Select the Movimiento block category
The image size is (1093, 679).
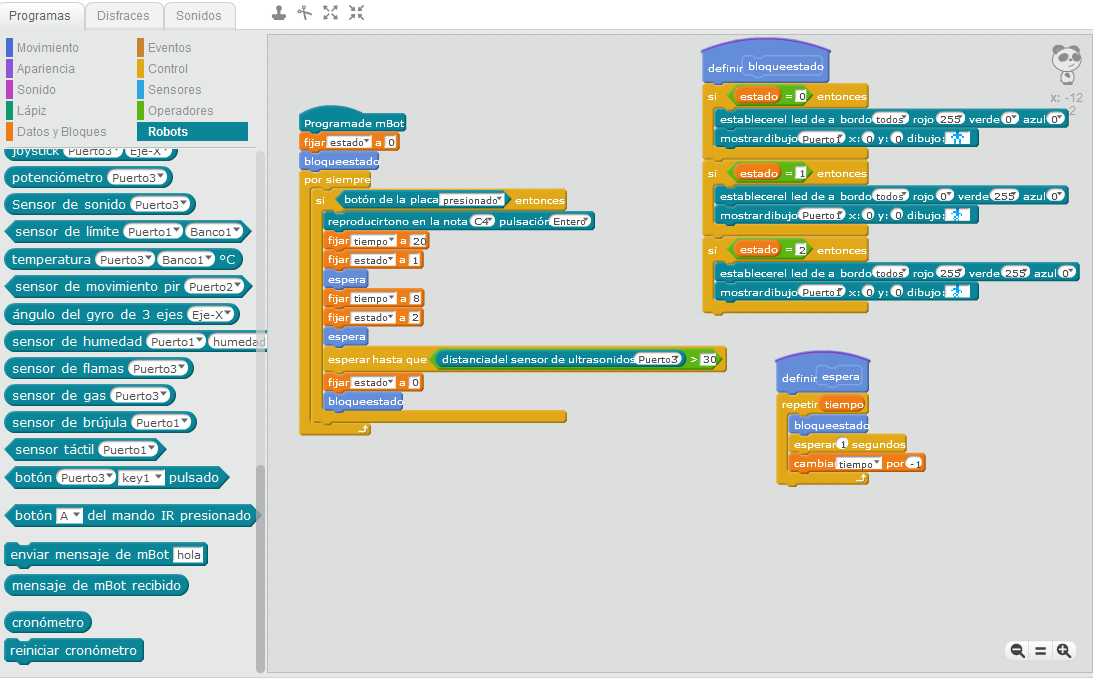coord(47,47)
